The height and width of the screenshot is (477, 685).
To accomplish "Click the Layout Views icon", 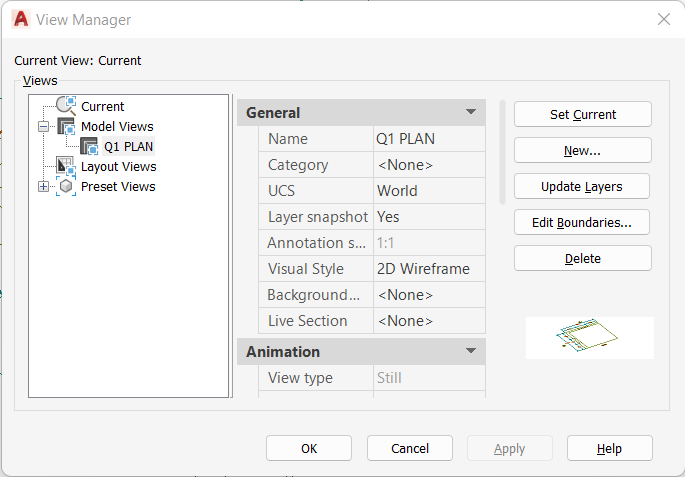I will click(66, 166).
